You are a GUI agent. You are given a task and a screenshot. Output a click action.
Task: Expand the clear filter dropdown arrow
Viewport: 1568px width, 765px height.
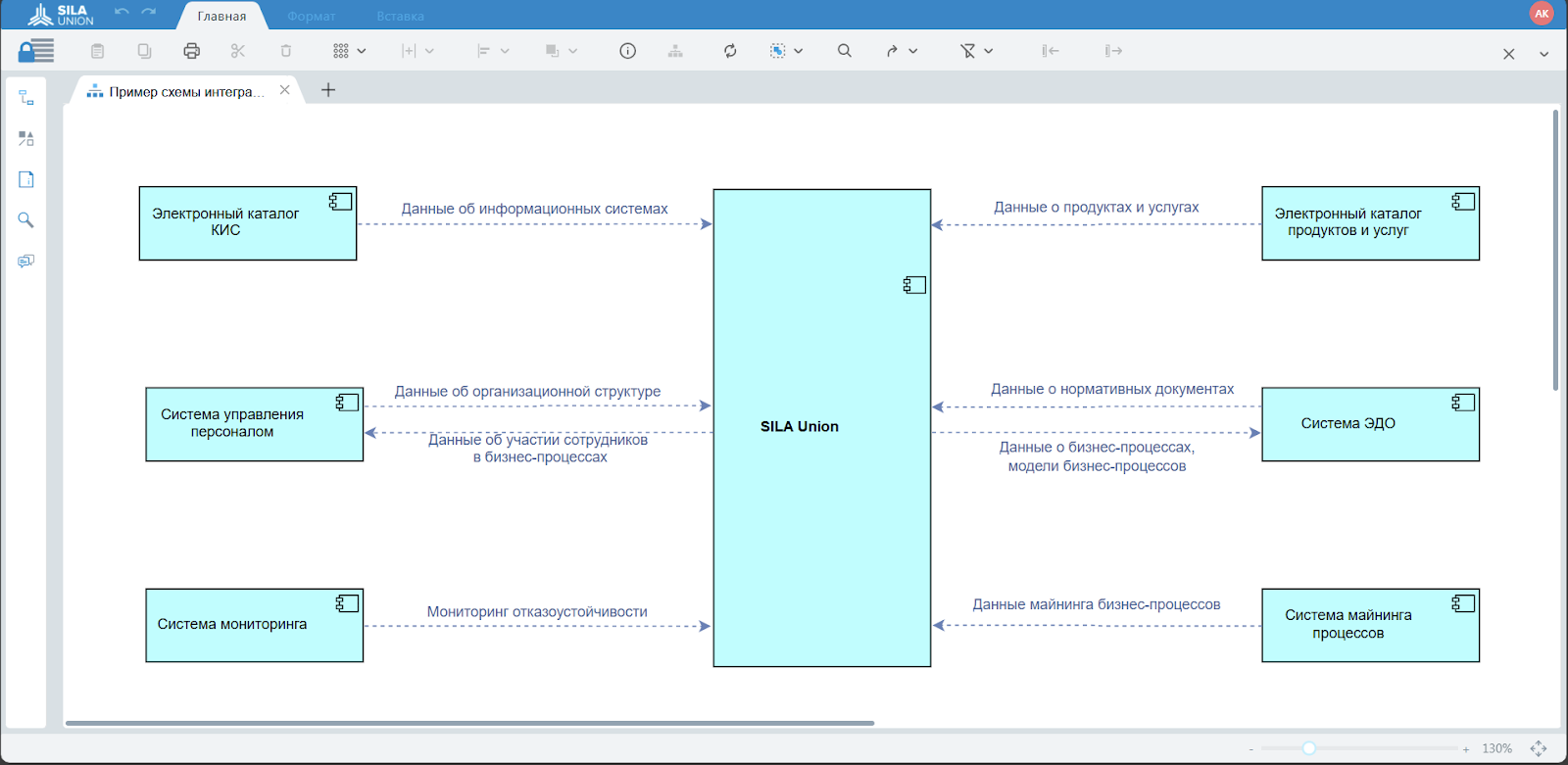click(989, 51)
